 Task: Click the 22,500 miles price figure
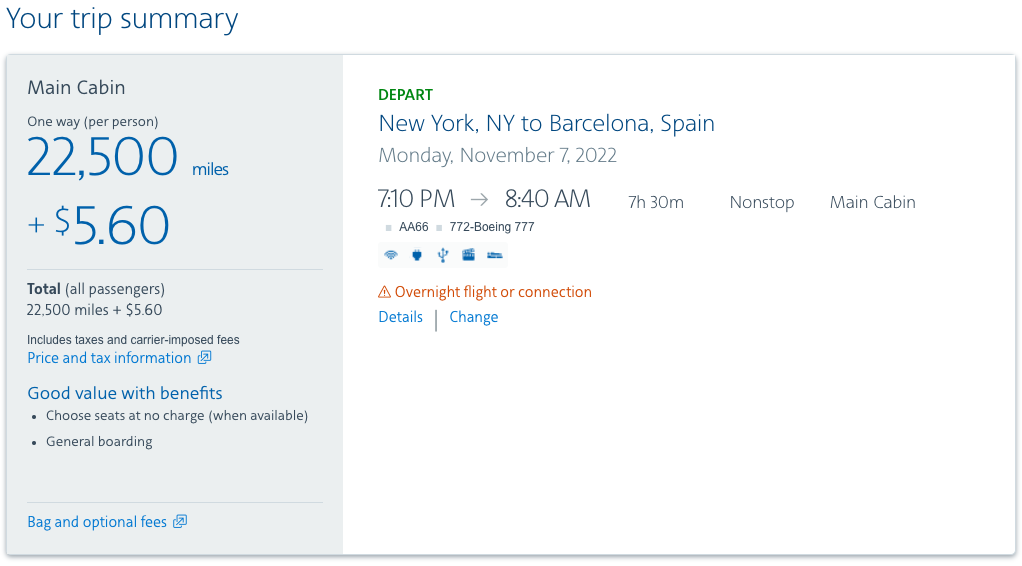[103, 158]
